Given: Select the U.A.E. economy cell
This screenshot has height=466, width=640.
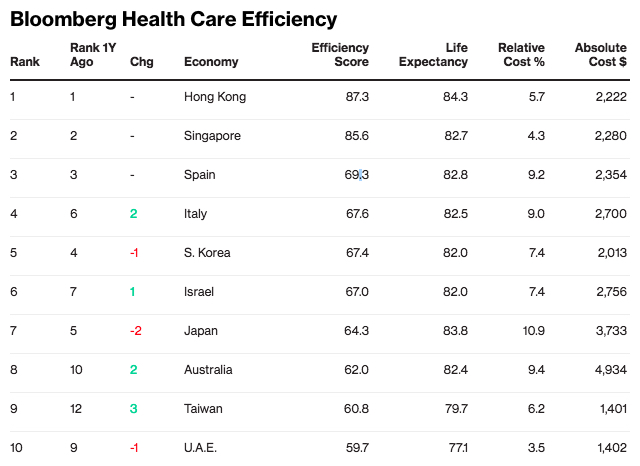Looking at the screenshot, I should [x=201, y=448].
